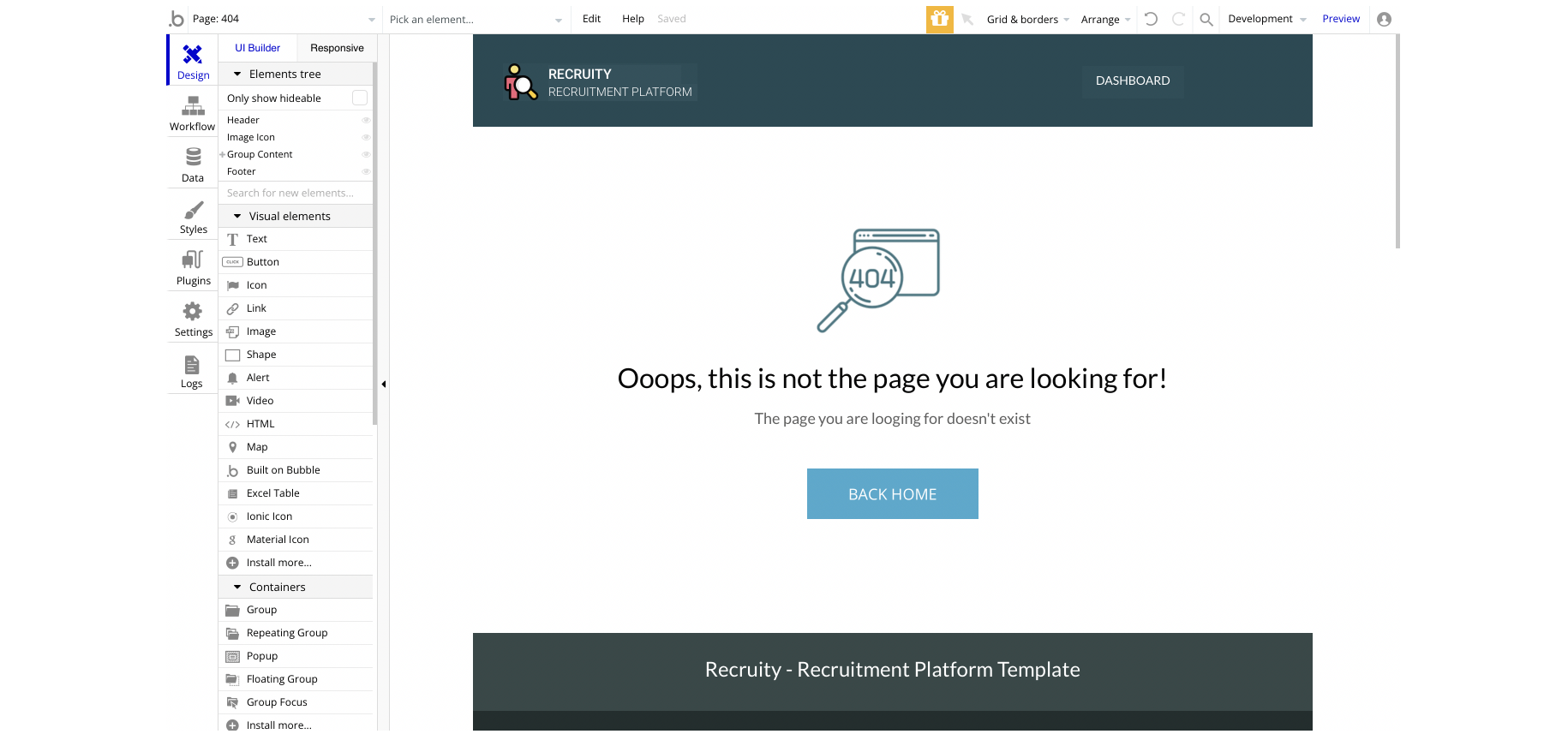Open the Page: 404 dropdown
Viewport: 1568px width, 740px height.
tap(273, 19)
